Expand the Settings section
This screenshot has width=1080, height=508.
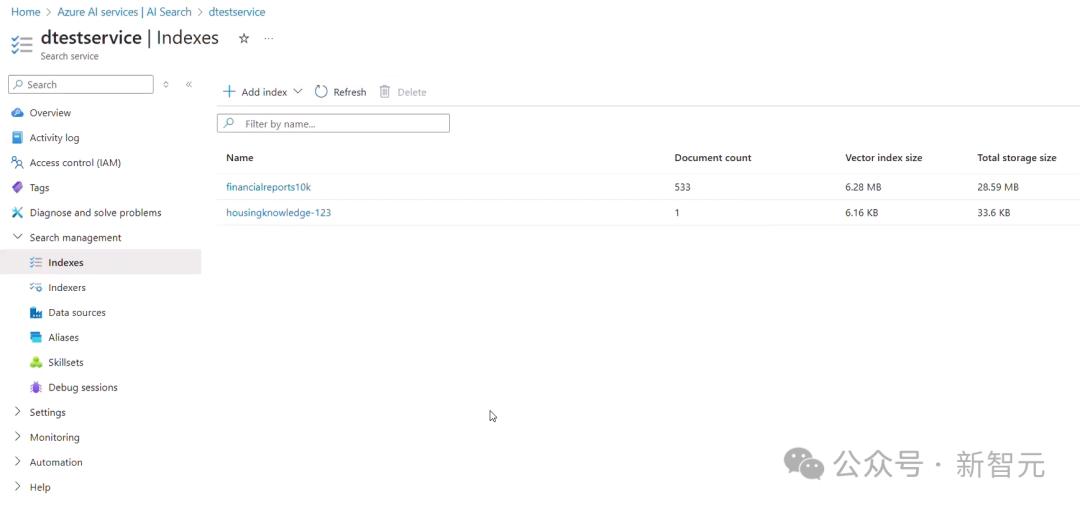17,412
